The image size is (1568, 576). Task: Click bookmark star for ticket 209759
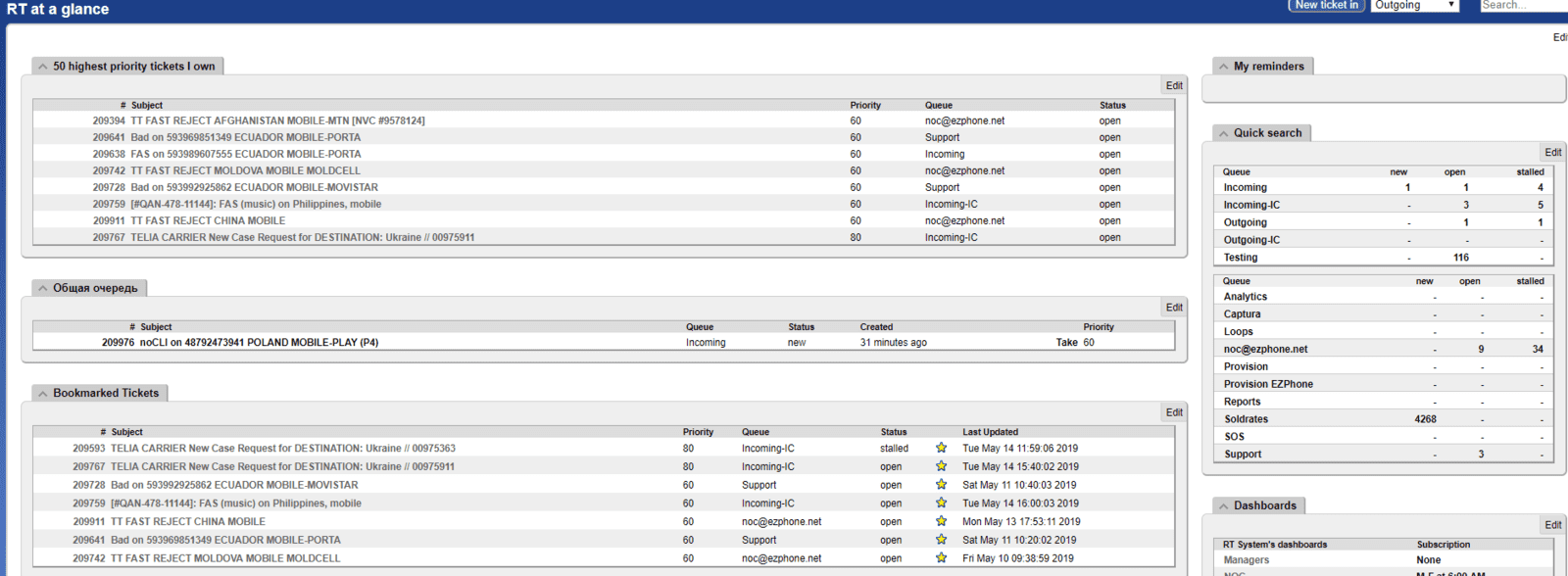941,503
